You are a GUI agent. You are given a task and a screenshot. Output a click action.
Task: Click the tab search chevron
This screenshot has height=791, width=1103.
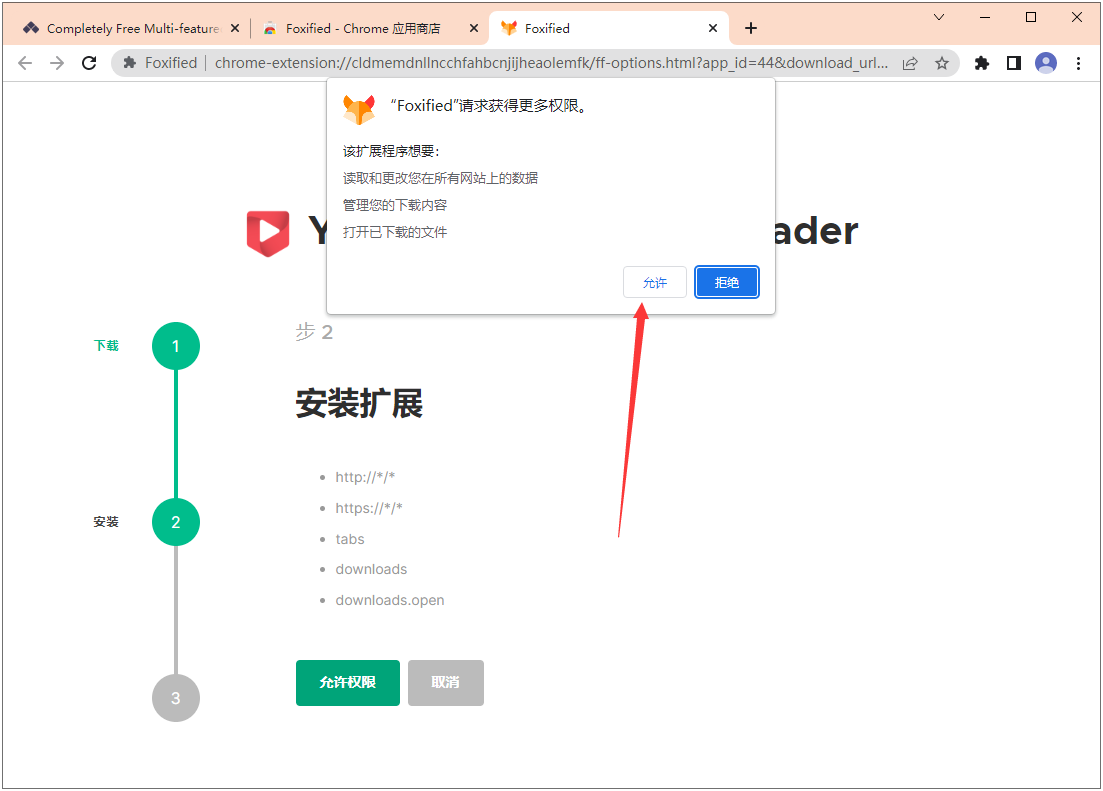[939, 18]
